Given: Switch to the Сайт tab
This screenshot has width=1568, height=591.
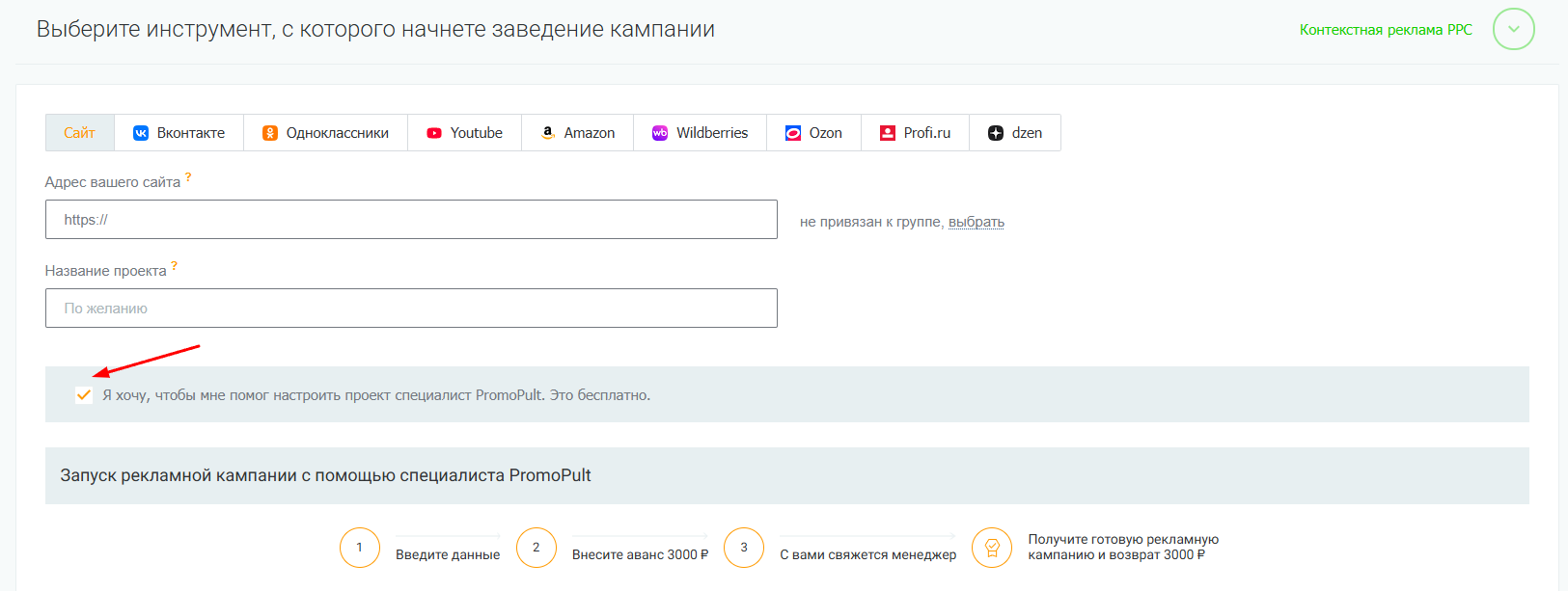Looking at the screenshot, I should pyautogui.click(x=79, y=133).
